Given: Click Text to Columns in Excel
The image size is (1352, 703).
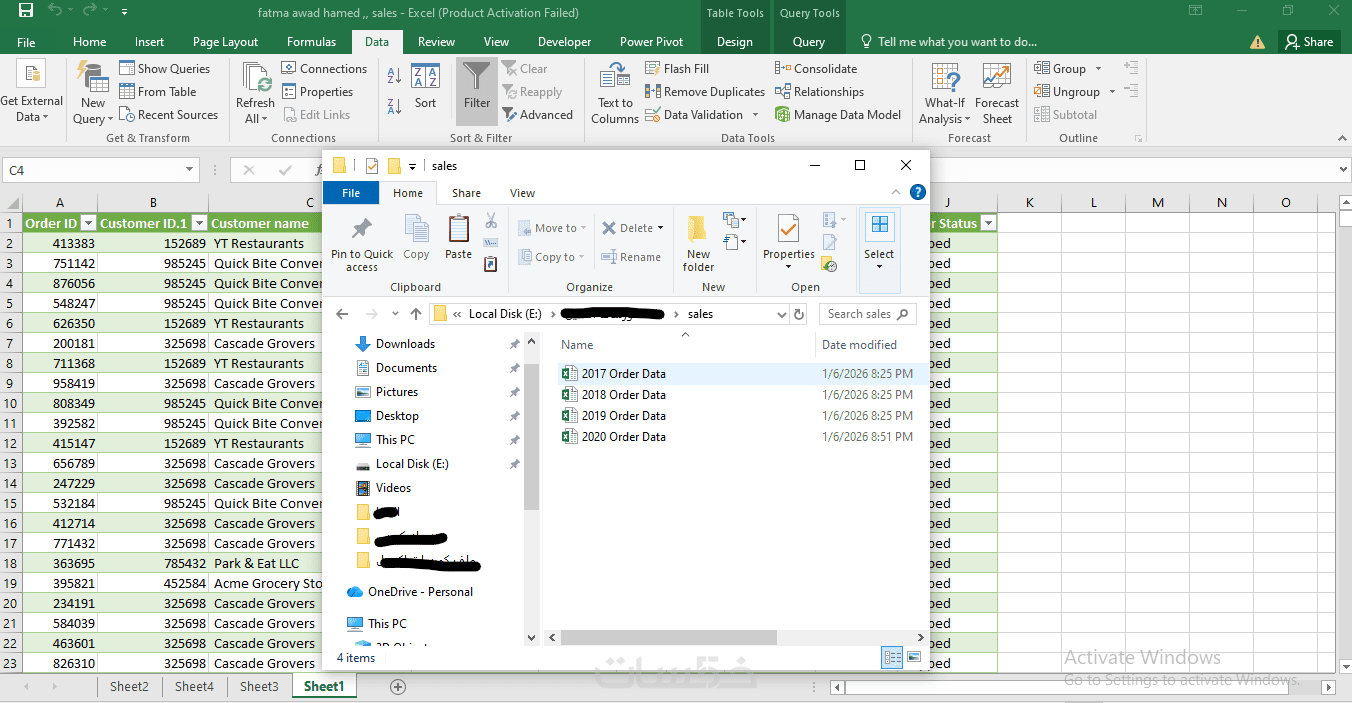Looking at the screenshot, I should pos(614,93).
